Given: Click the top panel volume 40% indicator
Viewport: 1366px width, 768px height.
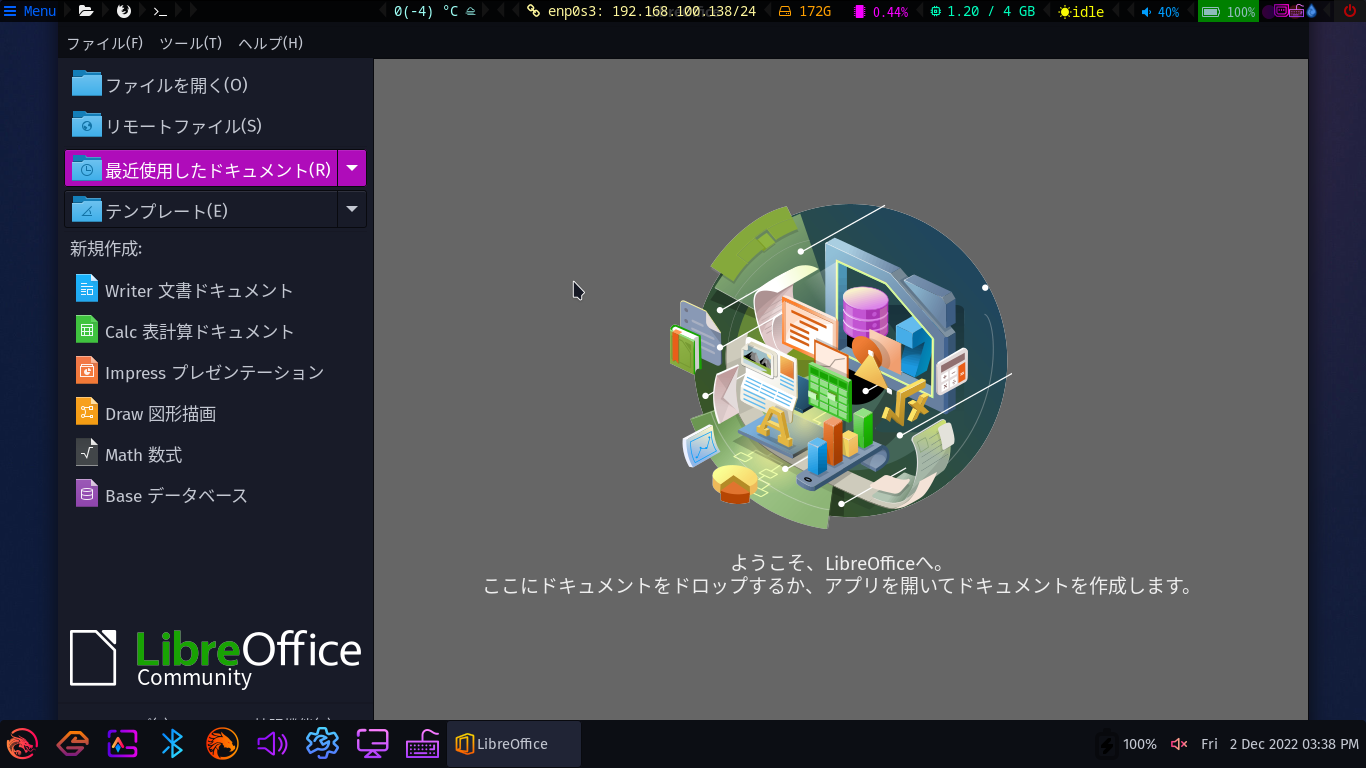Looking at the screenshot, I should point(1160,12).
